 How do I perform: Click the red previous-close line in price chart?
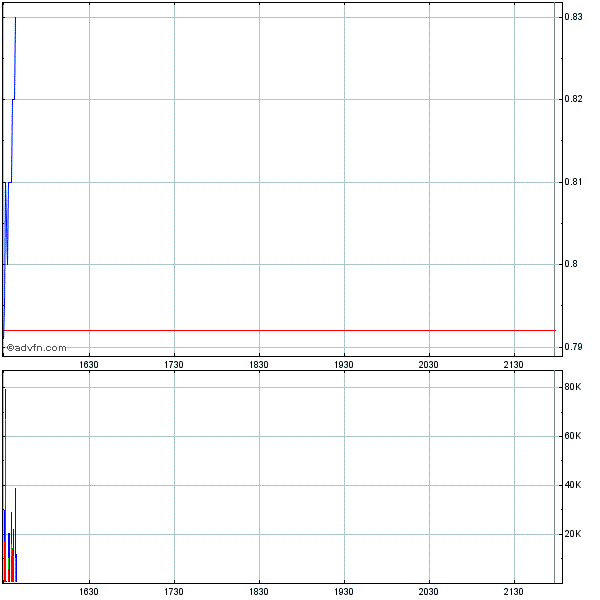[279, 330]
